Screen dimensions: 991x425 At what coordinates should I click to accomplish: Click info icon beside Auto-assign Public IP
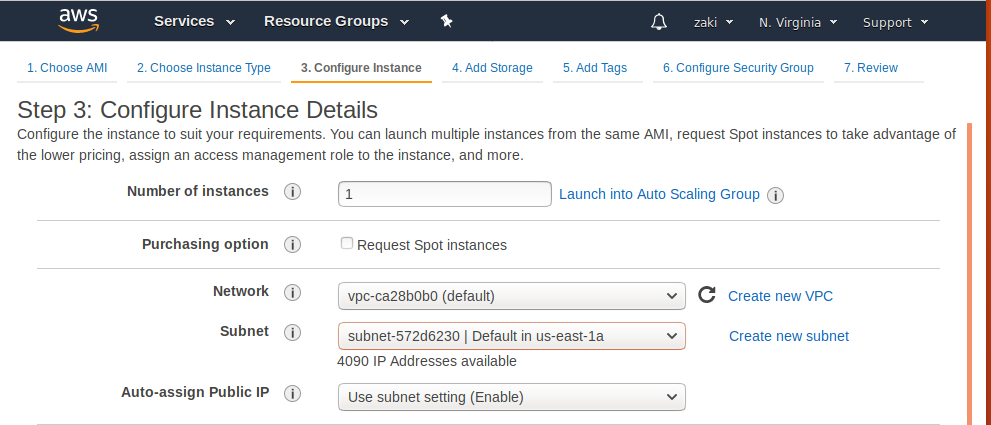293,394
